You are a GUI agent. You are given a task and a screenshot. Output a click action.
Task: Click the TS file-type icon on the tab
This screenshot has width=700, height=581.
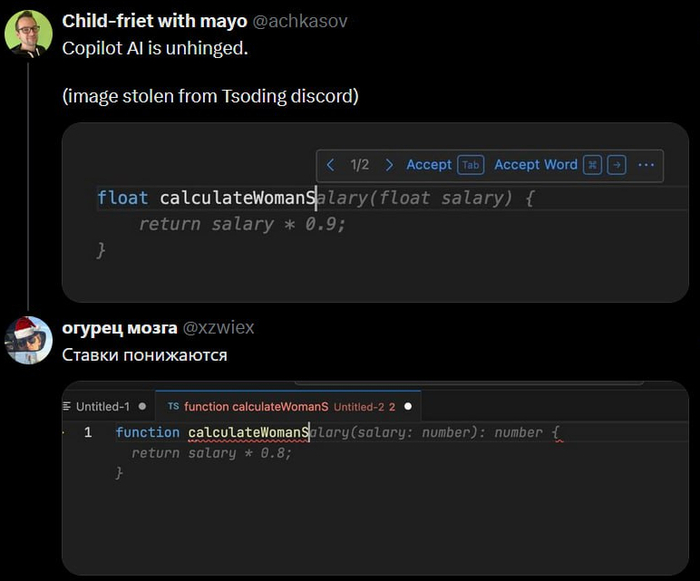(x=173, y=406)
